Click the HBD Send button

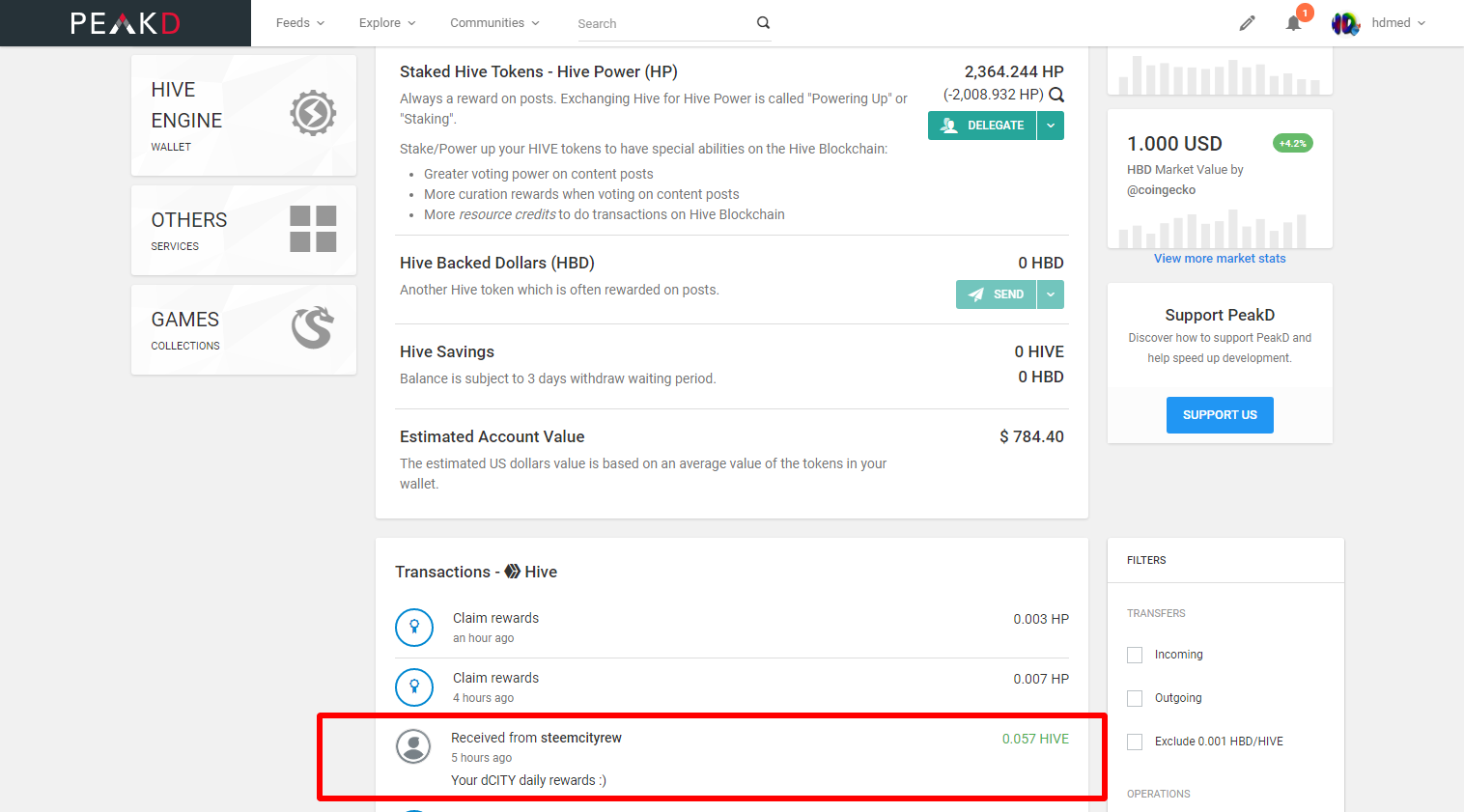[x=996, y=294]
